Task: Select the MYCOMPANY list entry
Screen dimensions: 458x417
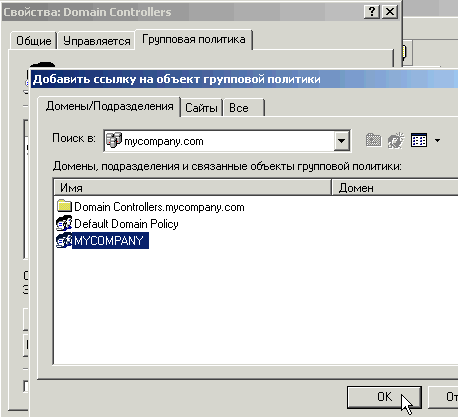Action: (x=109, y=241)
